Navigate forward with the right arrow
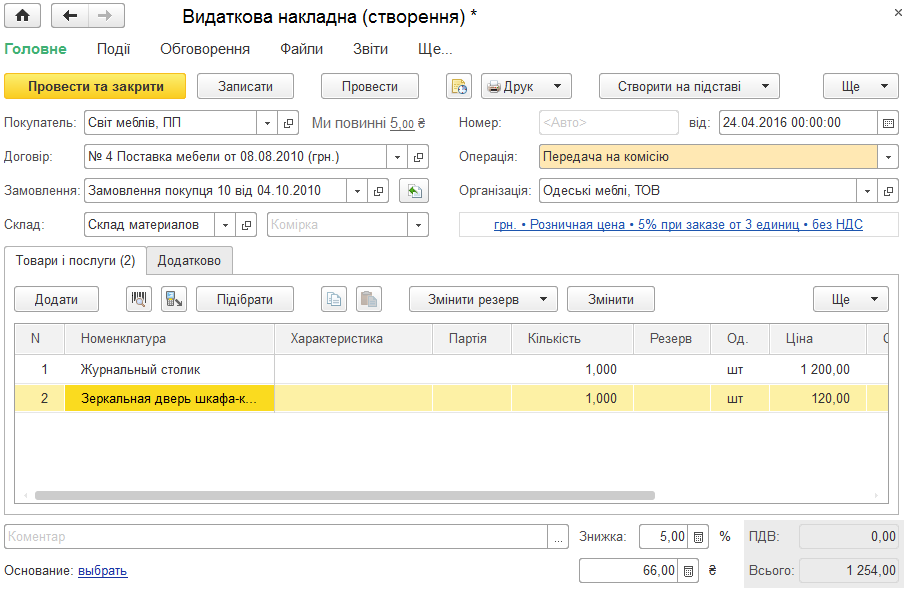Viewport: 907px width, 592px height. click(106, 16)
